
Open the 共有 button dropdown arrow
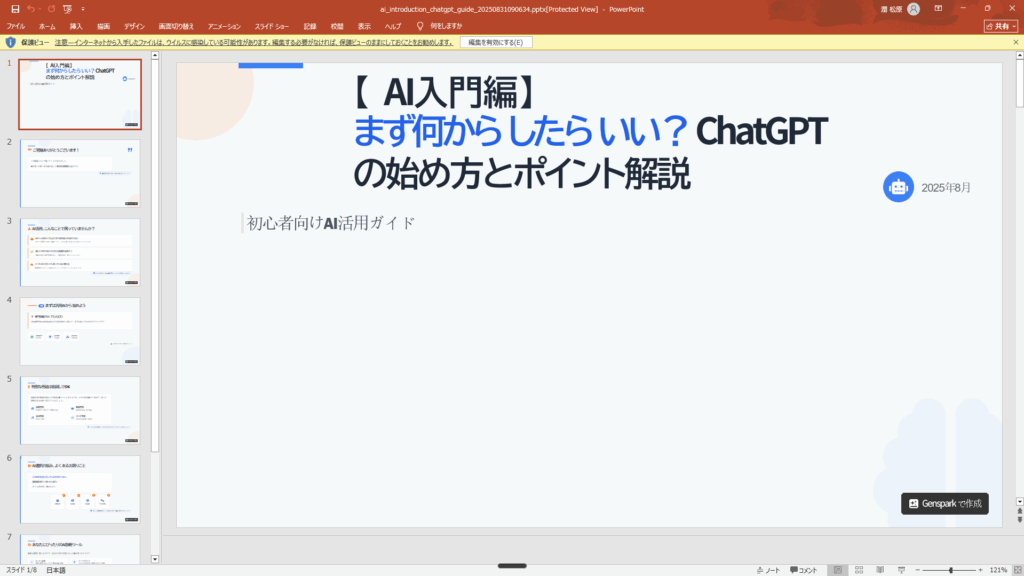pyautogui.click(x=1014, y=27)
